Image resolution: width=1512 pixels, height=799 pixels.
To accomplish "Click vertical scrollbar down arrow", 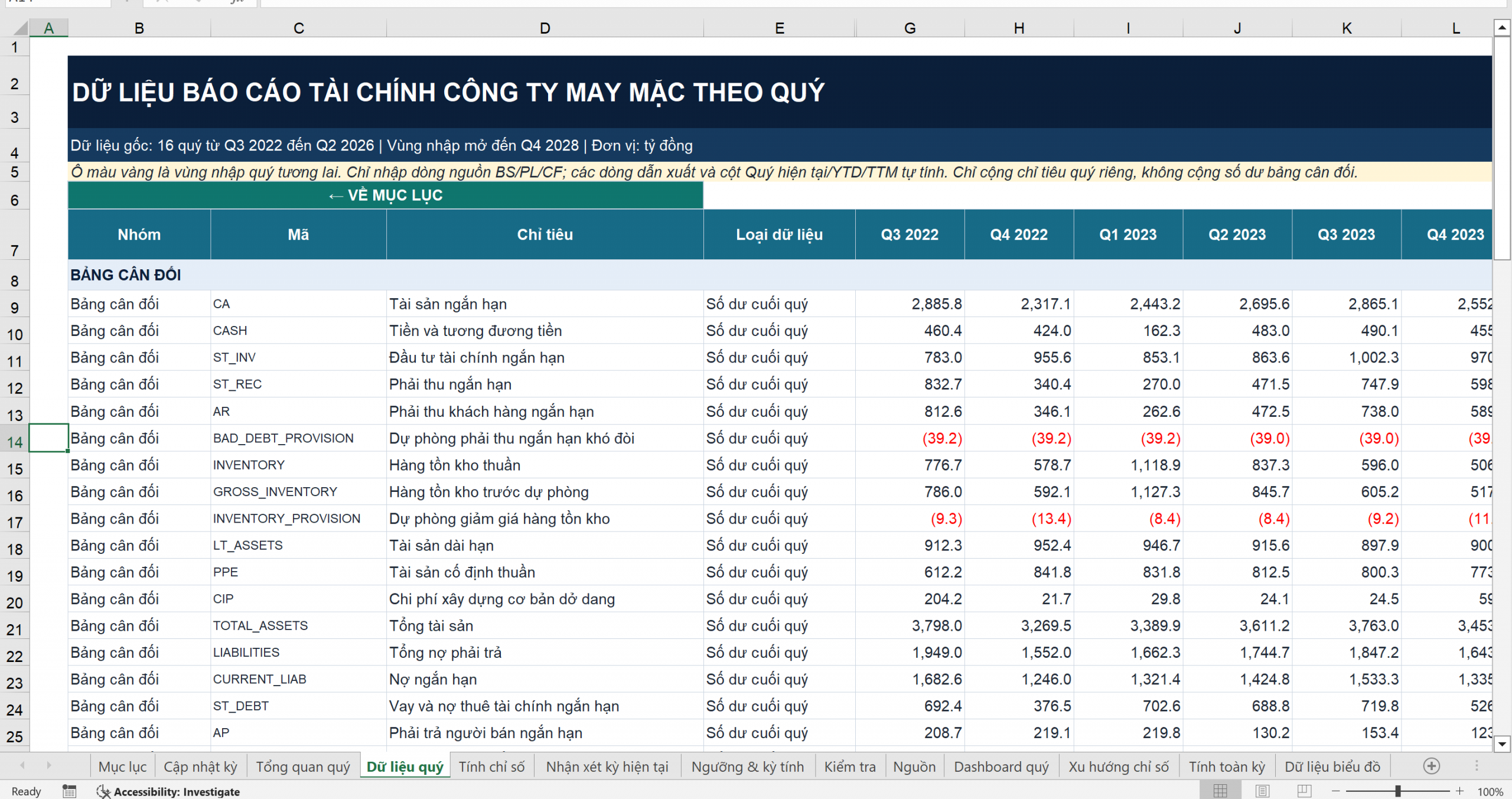I will click(x=1502, y=743).
